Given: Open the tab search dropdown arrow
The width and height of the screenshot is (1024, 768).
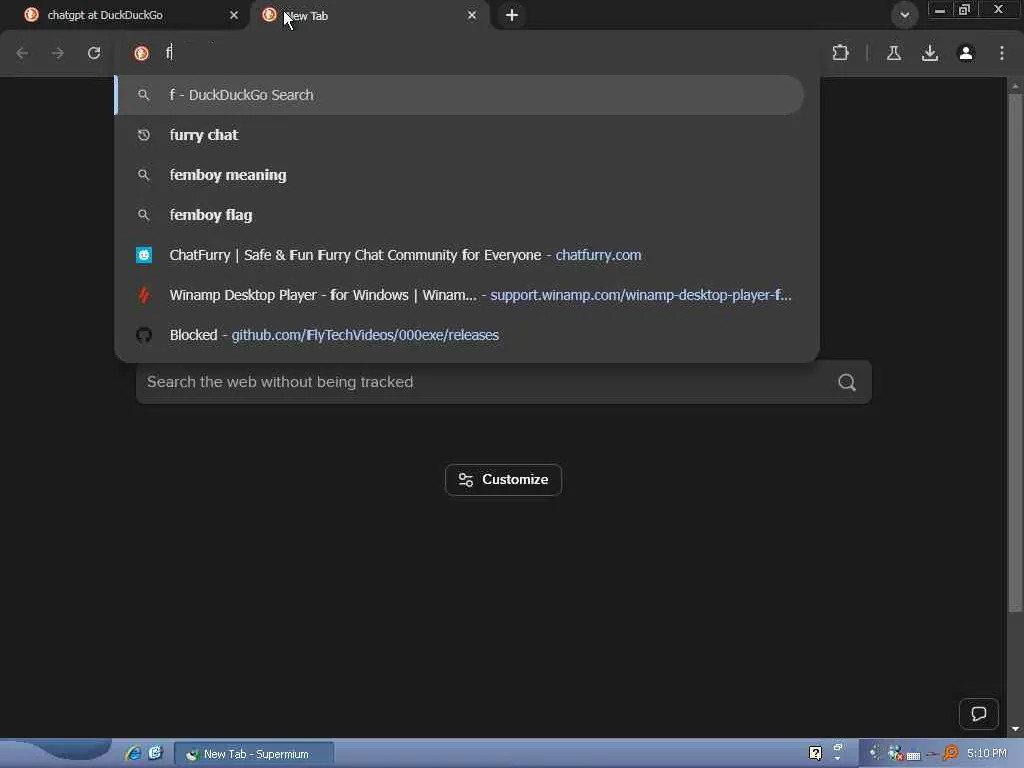Looking at the screenshot, I should [904, 14].
